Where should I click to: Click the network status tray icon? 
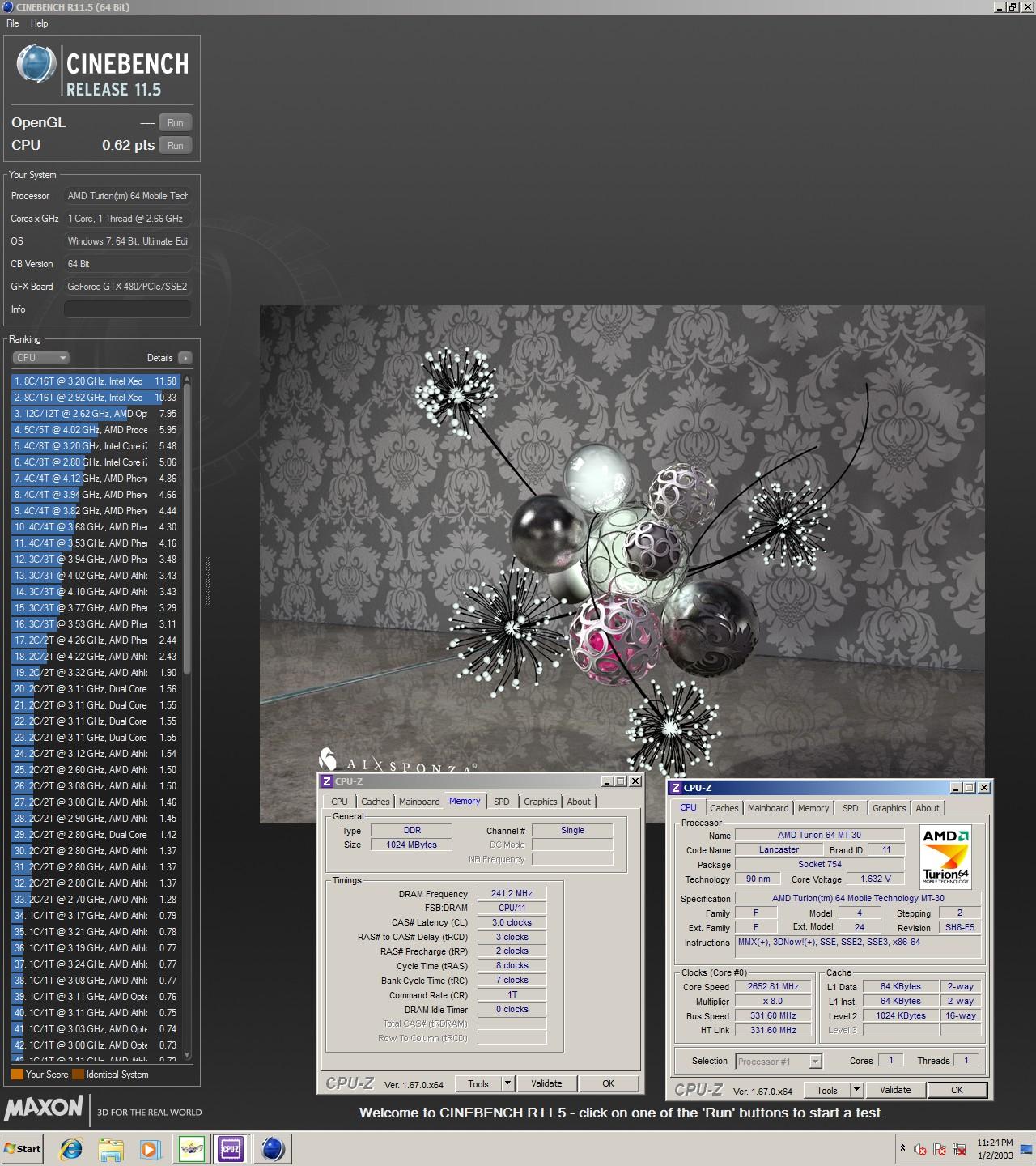click(959, 1149)
